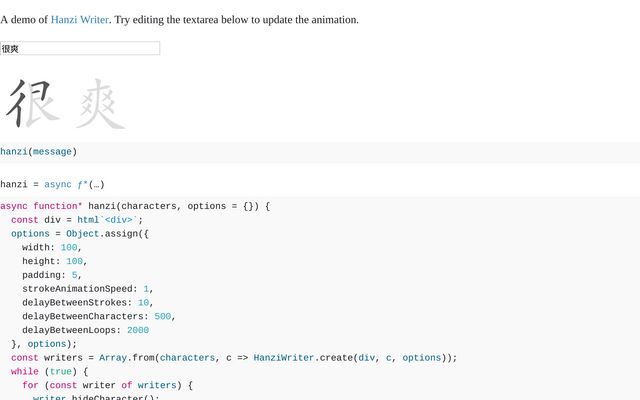The image size is (640, 400).
Task: Click the text input containing 很爽
Action: [x=80, y=48]
